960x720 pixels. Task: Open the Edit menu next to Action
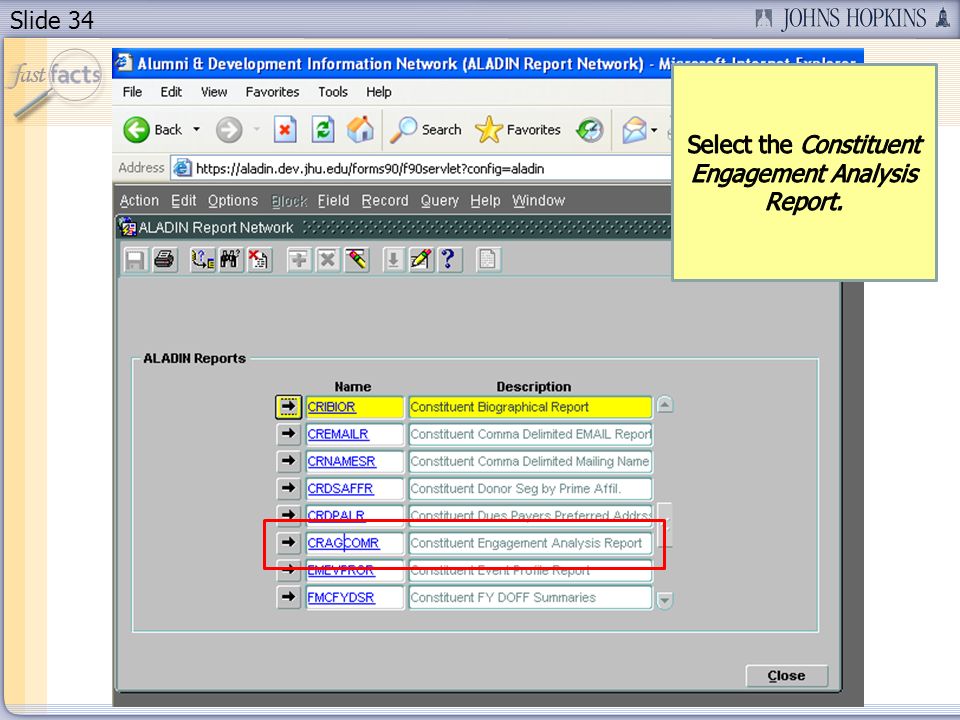184,201
